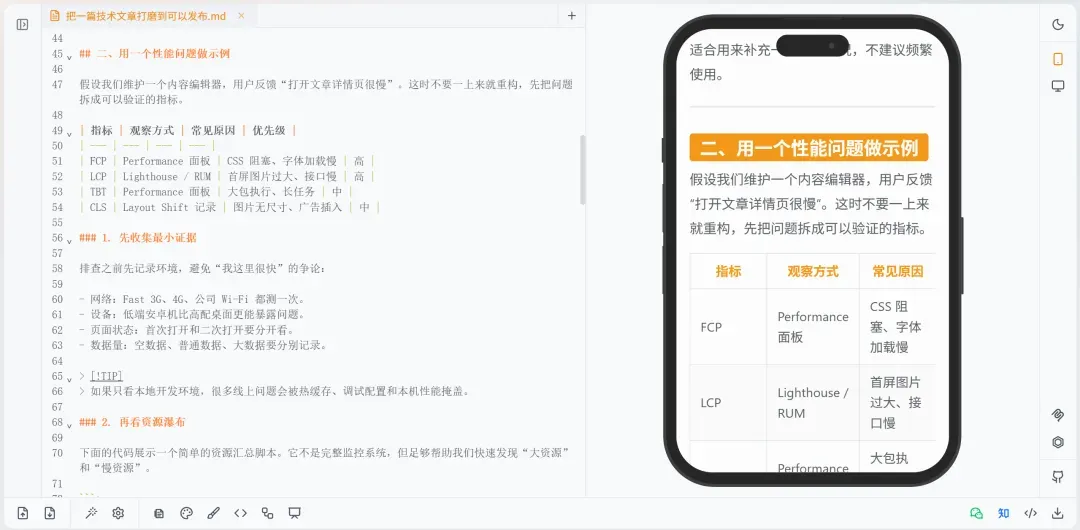Image resolution: width=1080 pixels, height=530 pixels.
Task: Click the export file download icon
Action: coord(50,513)
